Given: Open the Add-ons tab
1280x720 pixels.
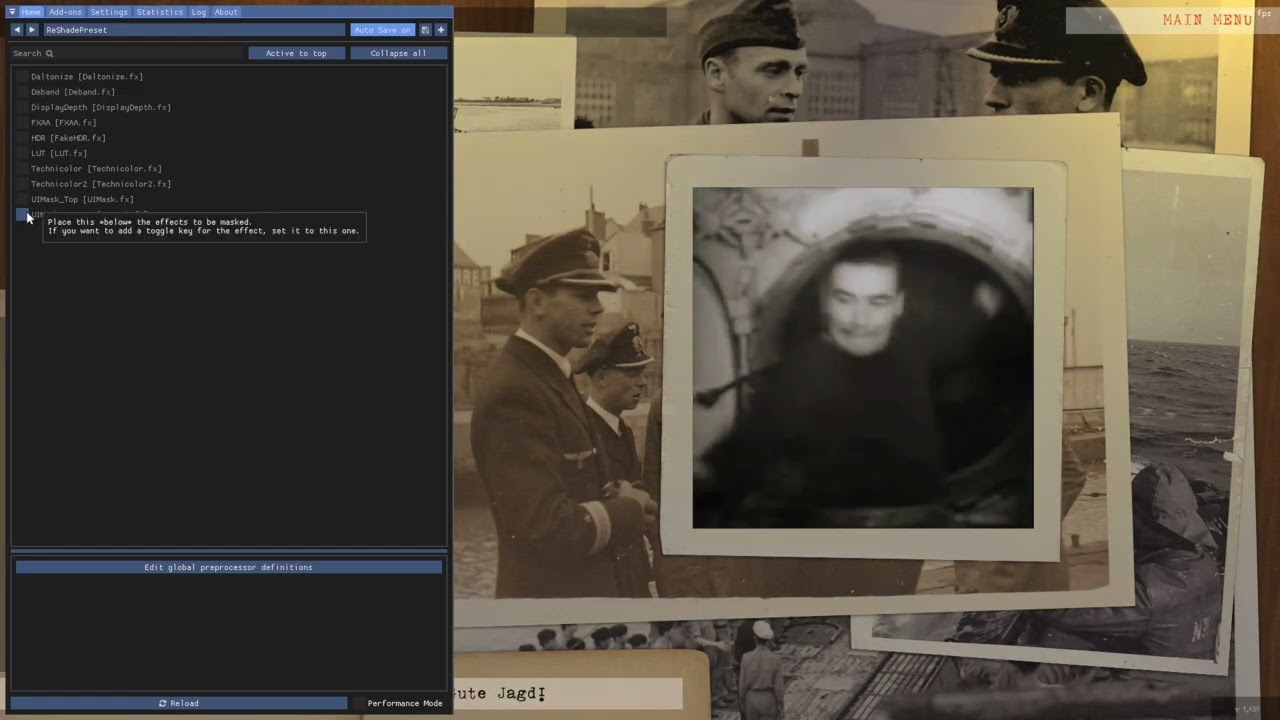Looking at the screenshot, I should point(66,12).
